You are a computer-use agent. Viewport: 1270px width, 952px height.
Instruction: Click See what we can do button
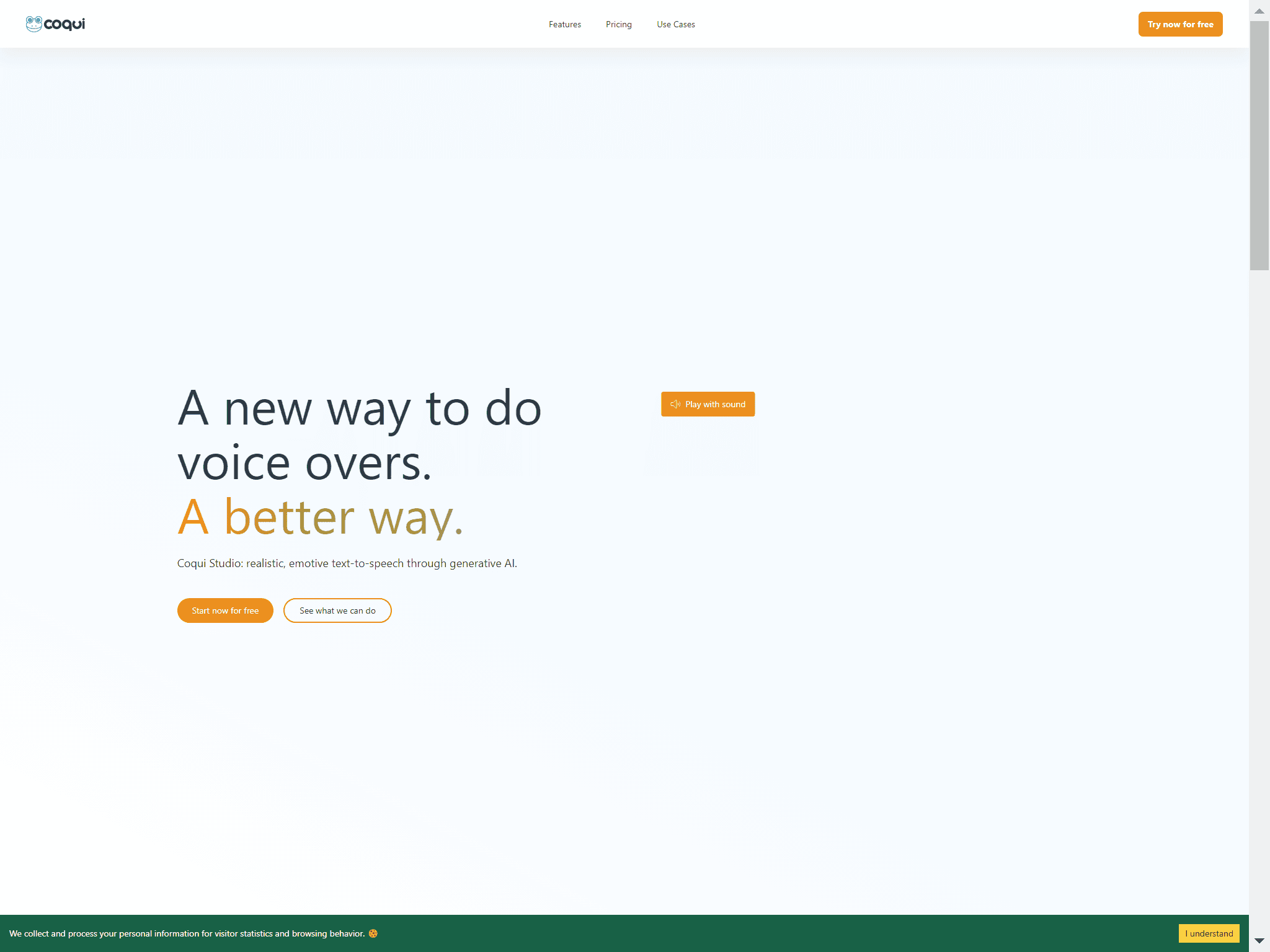[337, 610]
